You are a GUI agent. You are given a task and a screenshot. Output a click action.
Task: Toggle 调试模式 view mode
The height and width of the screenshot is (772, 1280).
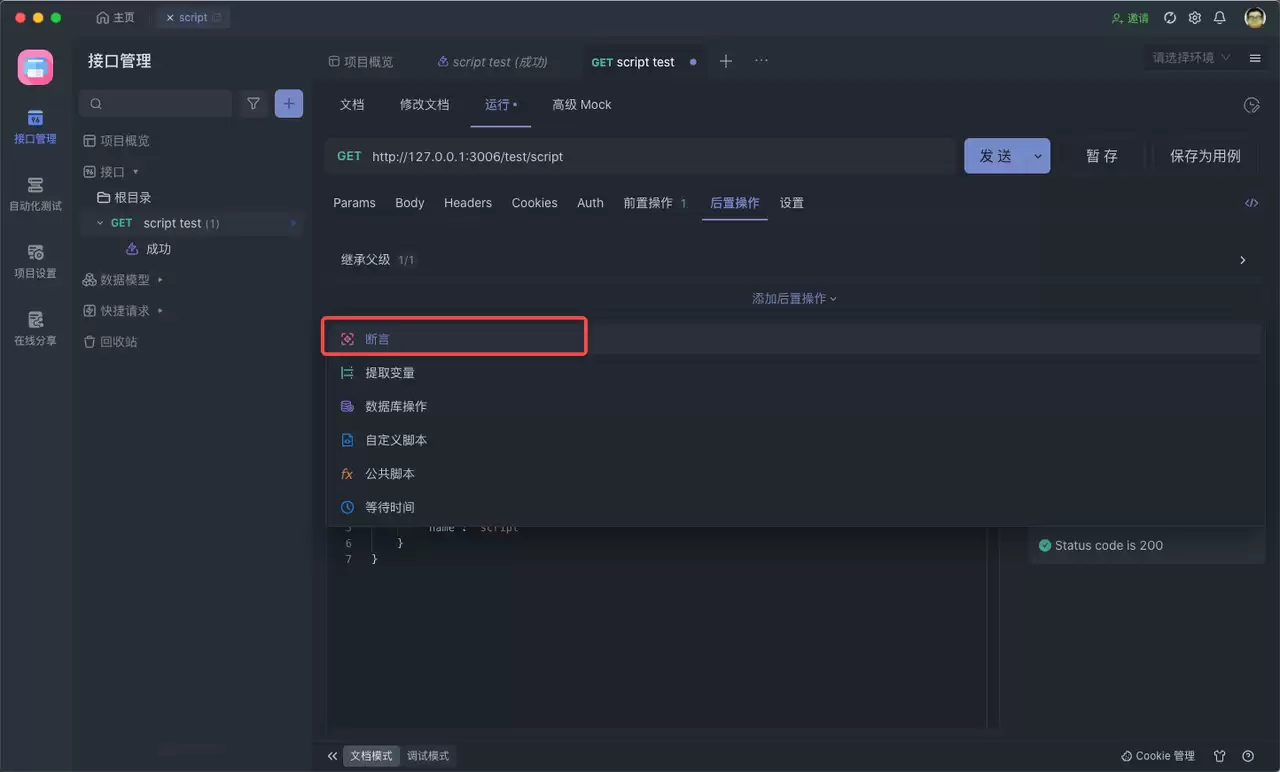pos(428,756)
